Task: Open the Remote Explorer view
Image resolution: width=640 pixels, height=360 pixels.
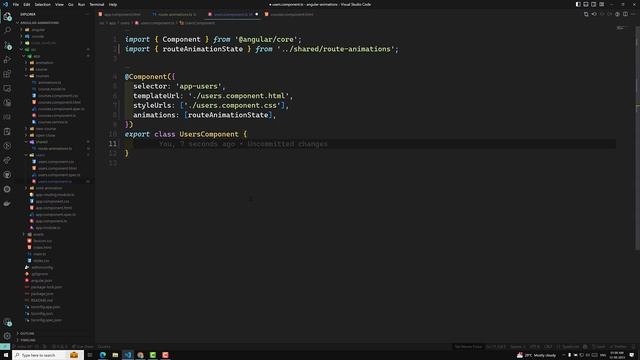Action: [7, 88]
